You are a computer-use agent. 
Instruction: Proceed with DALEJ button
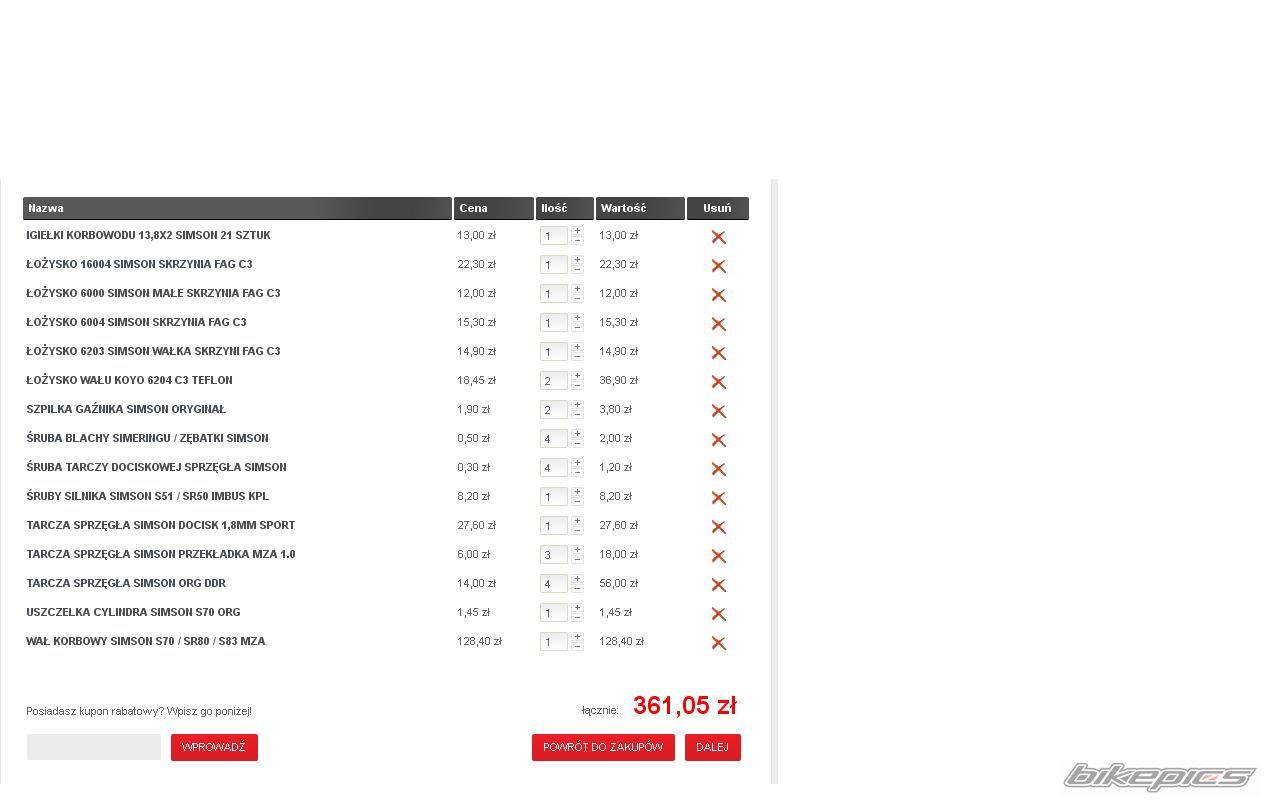point(713,747)
